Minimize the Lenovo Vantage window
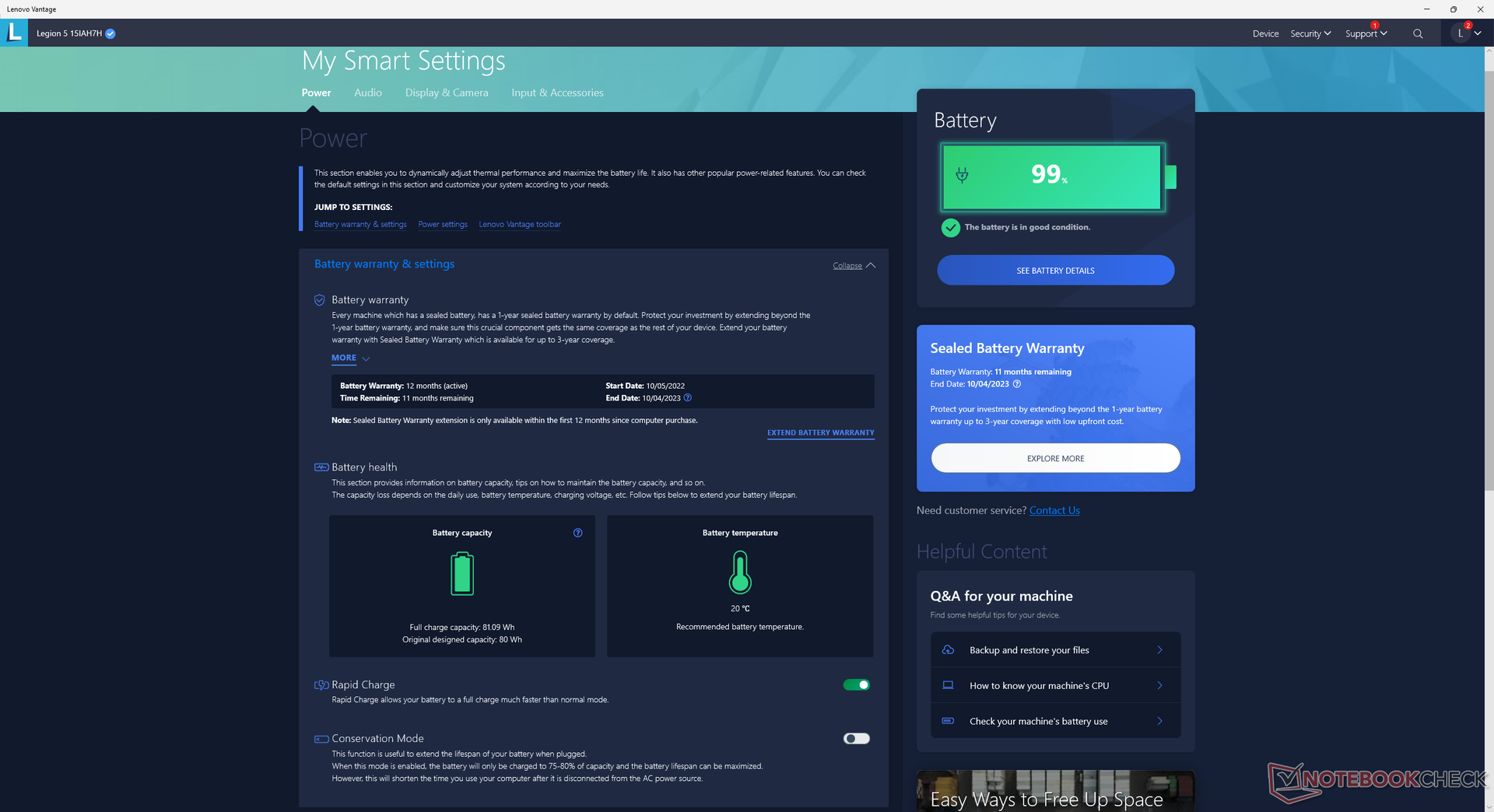This screenshot has width=1494, height=812. (1426, 9)
